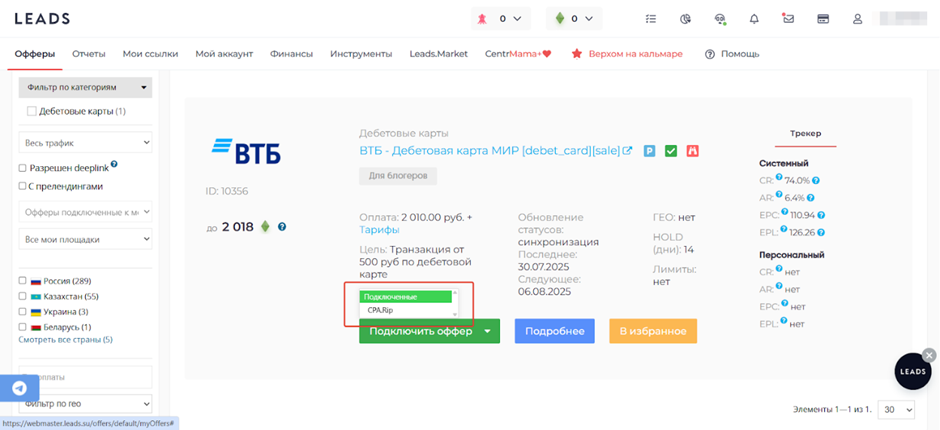Open the Фильтр по гео dropdown
Screen dimensions: 940x430
tap(86, 404)
